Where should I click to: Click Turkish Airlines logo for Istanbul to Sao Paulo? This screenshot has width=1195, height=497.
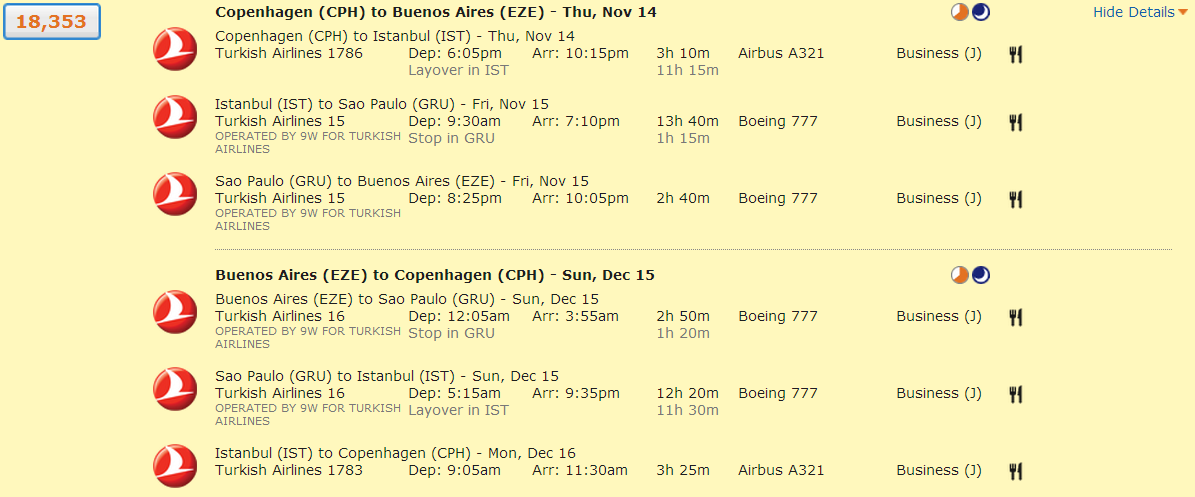pos(175,116)
